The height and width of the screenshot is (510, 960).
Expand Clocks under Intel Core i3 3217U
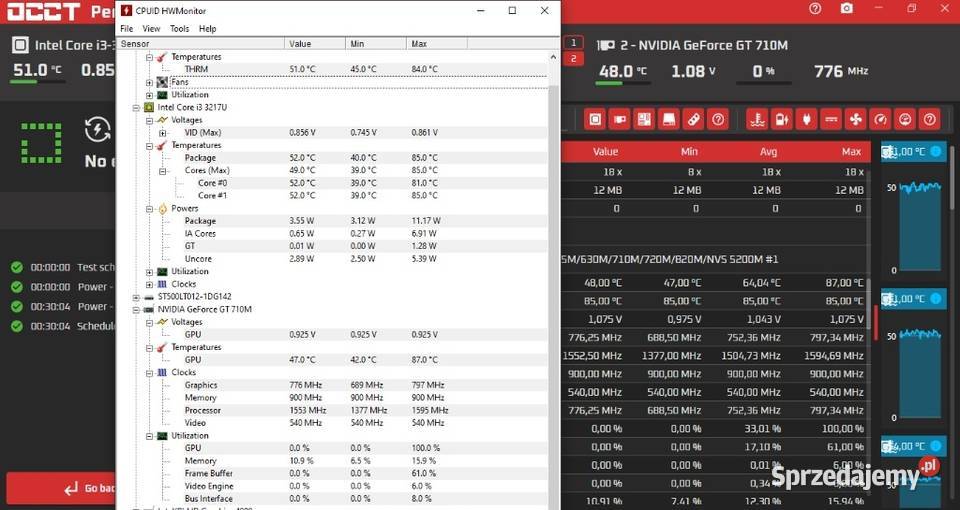click(149, 284)
